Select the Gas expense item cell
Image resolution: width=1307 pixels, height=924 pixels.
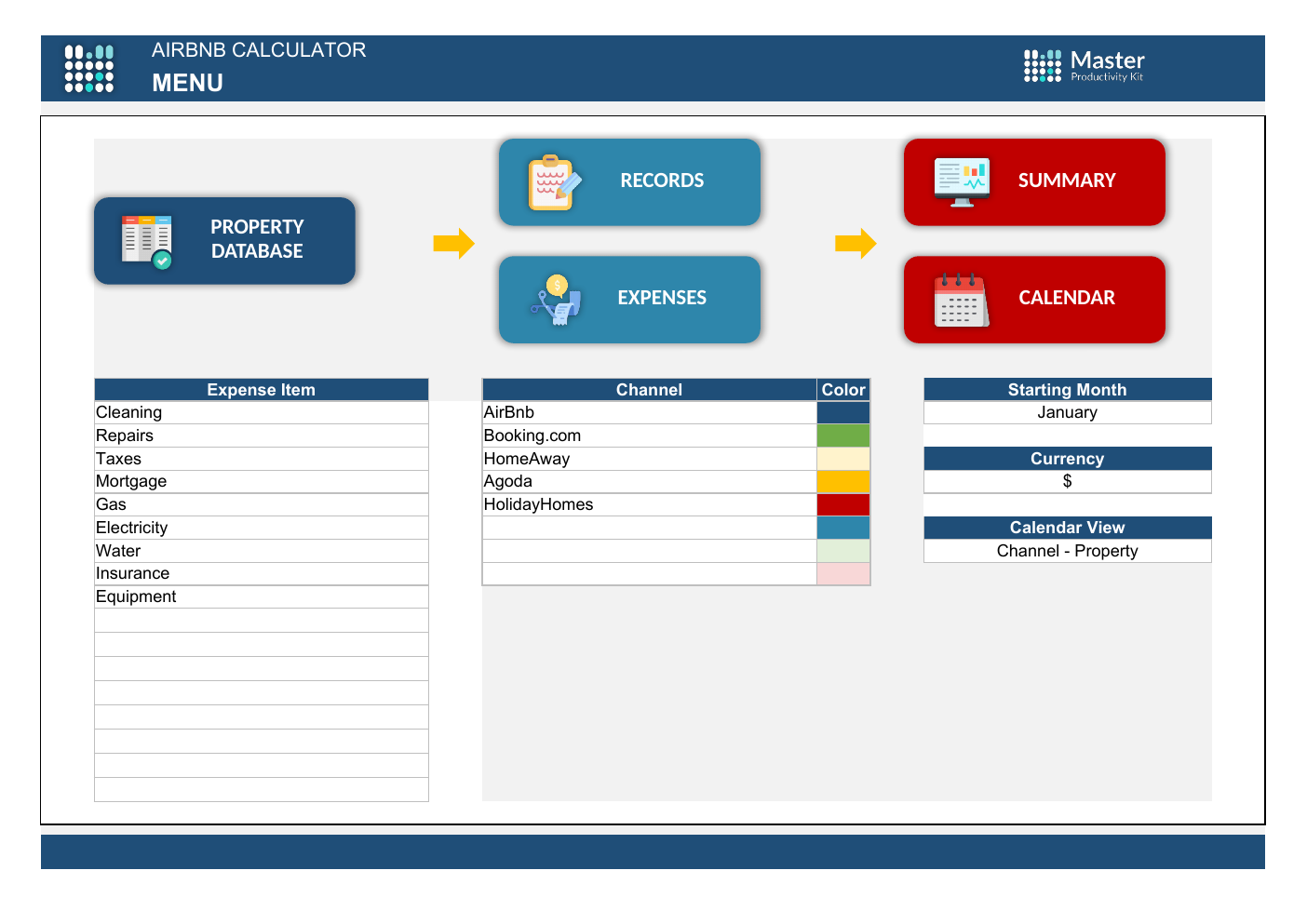(x=262, y=504)
